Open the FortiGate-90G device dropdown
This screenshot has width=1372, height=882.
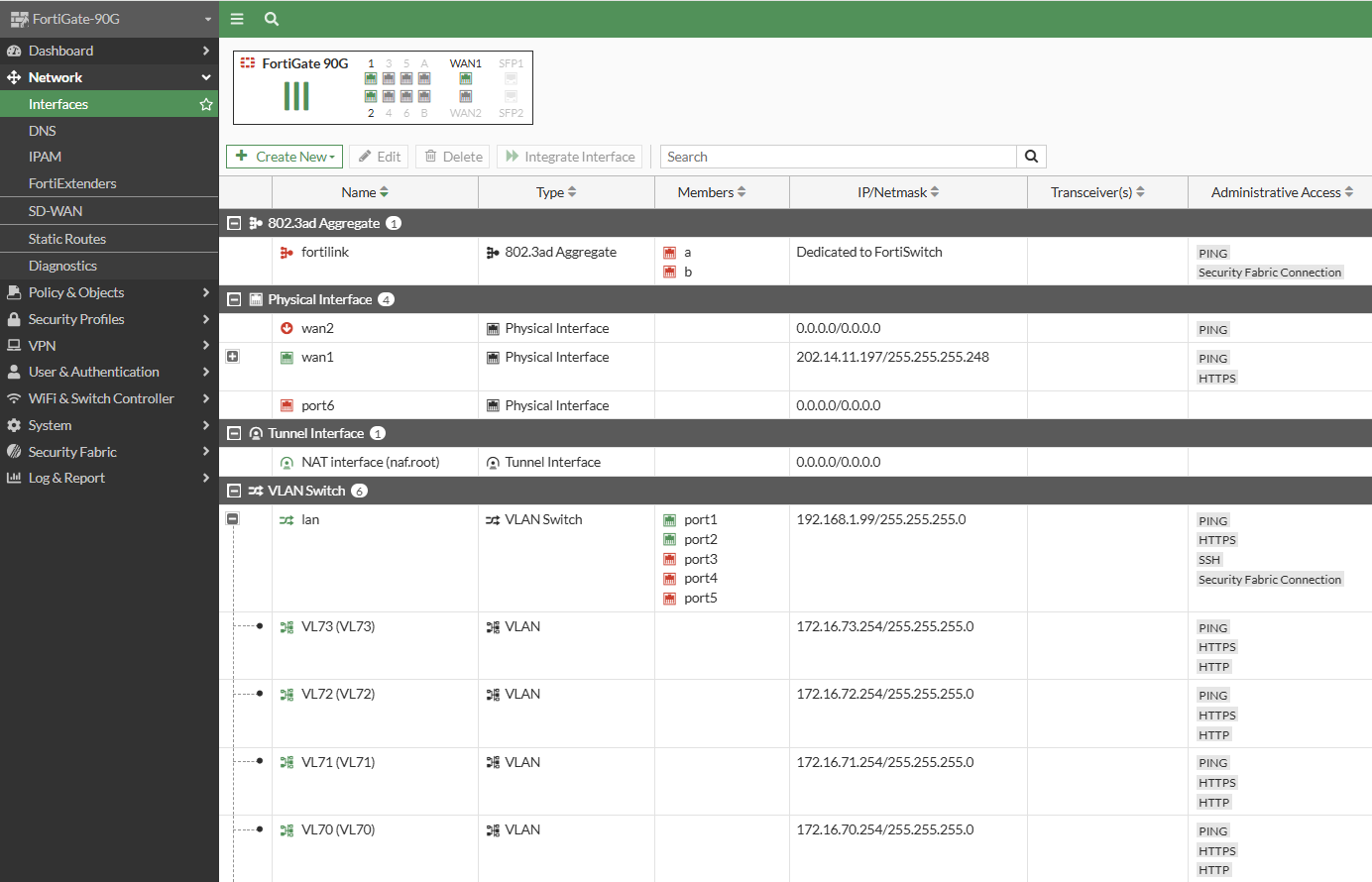[x=109, y=19]
